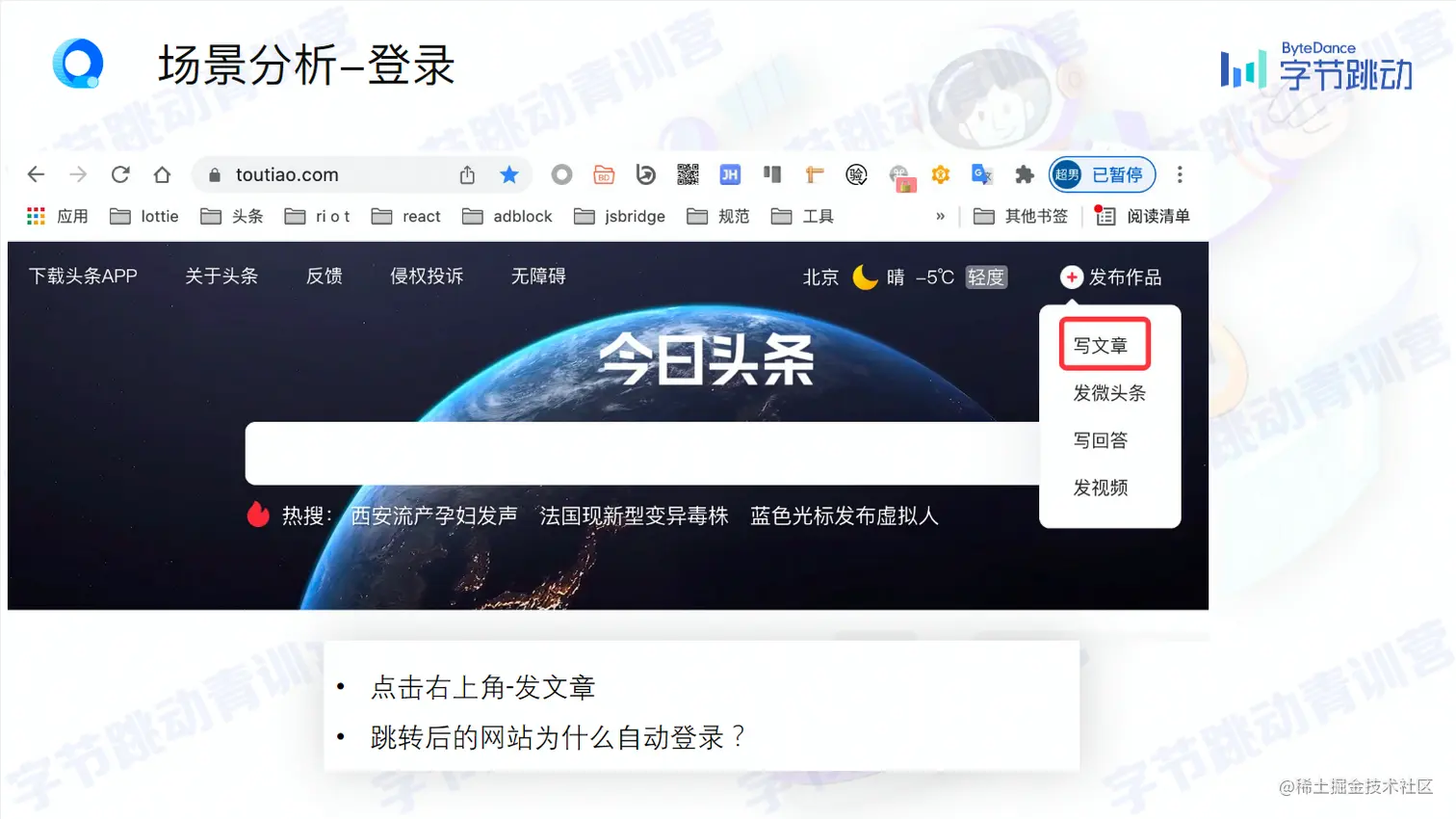Click the orange hammer extension icon
1456x819 pixels.
815,174
